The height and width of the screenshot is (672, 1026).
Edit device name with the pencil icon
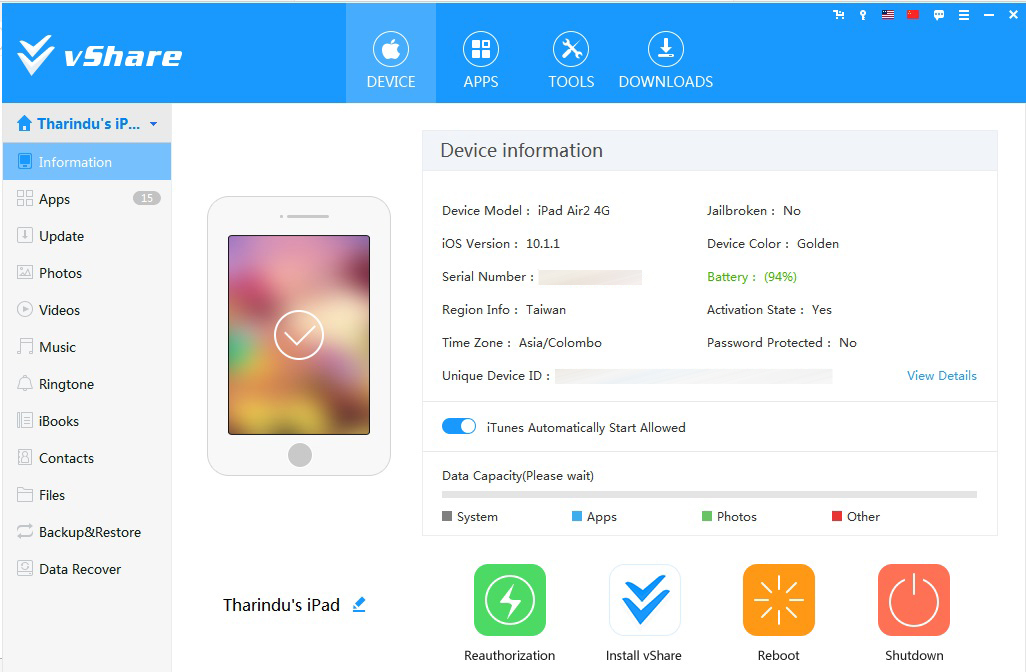359,604
